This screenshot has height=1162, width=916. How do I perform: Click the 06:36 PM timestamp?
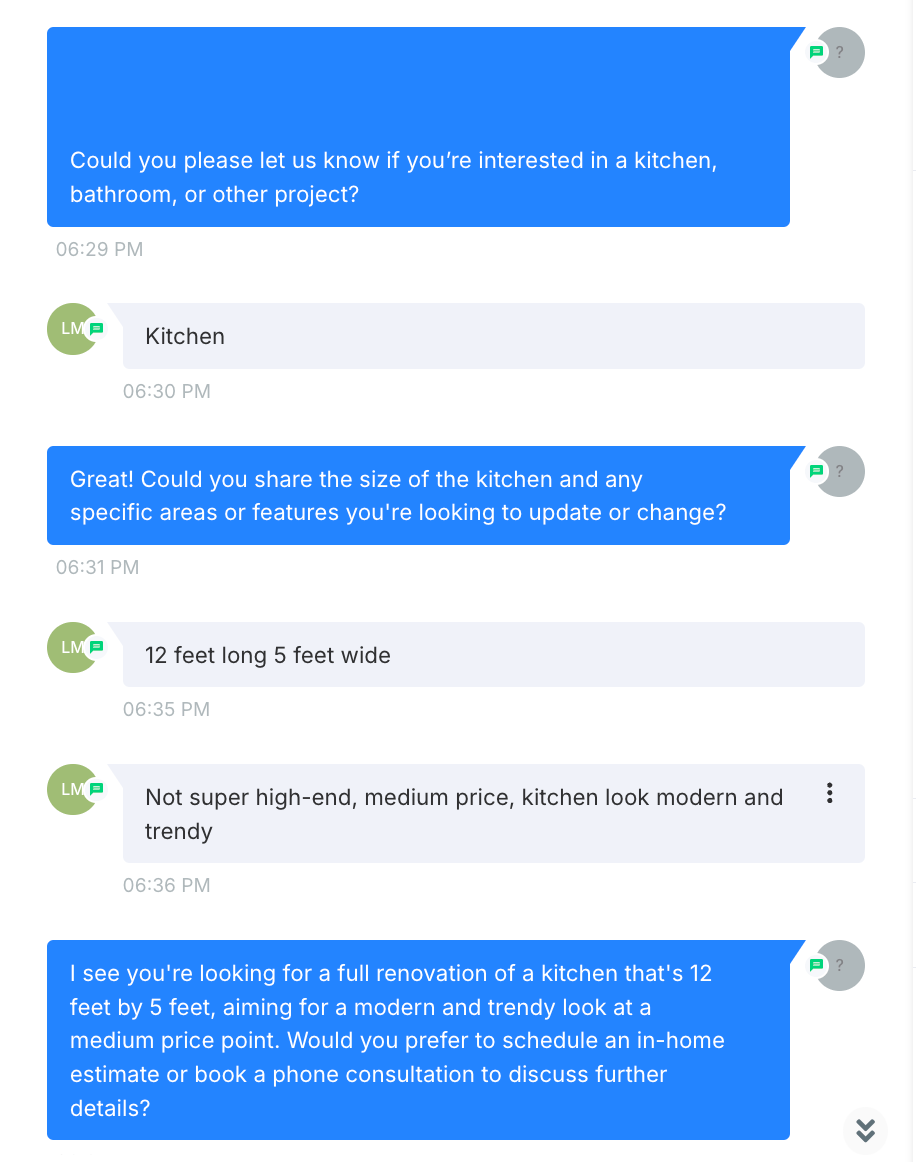pos(167,886)
